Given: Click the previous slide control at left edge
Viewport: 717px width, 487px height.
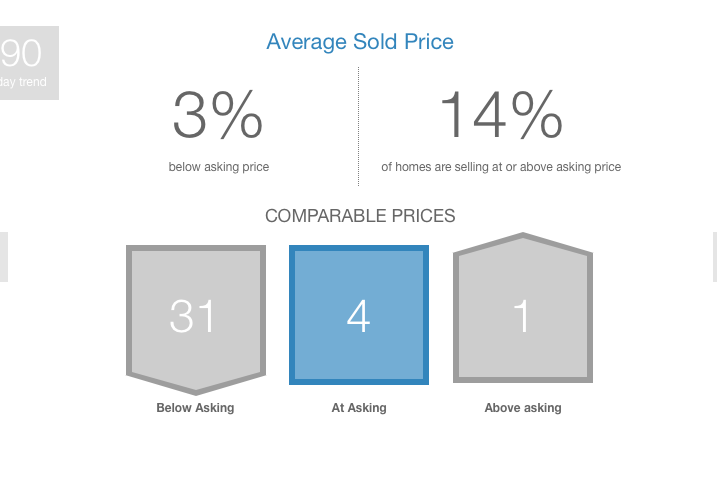Looking at the screenshot, I should pos(4,257).
